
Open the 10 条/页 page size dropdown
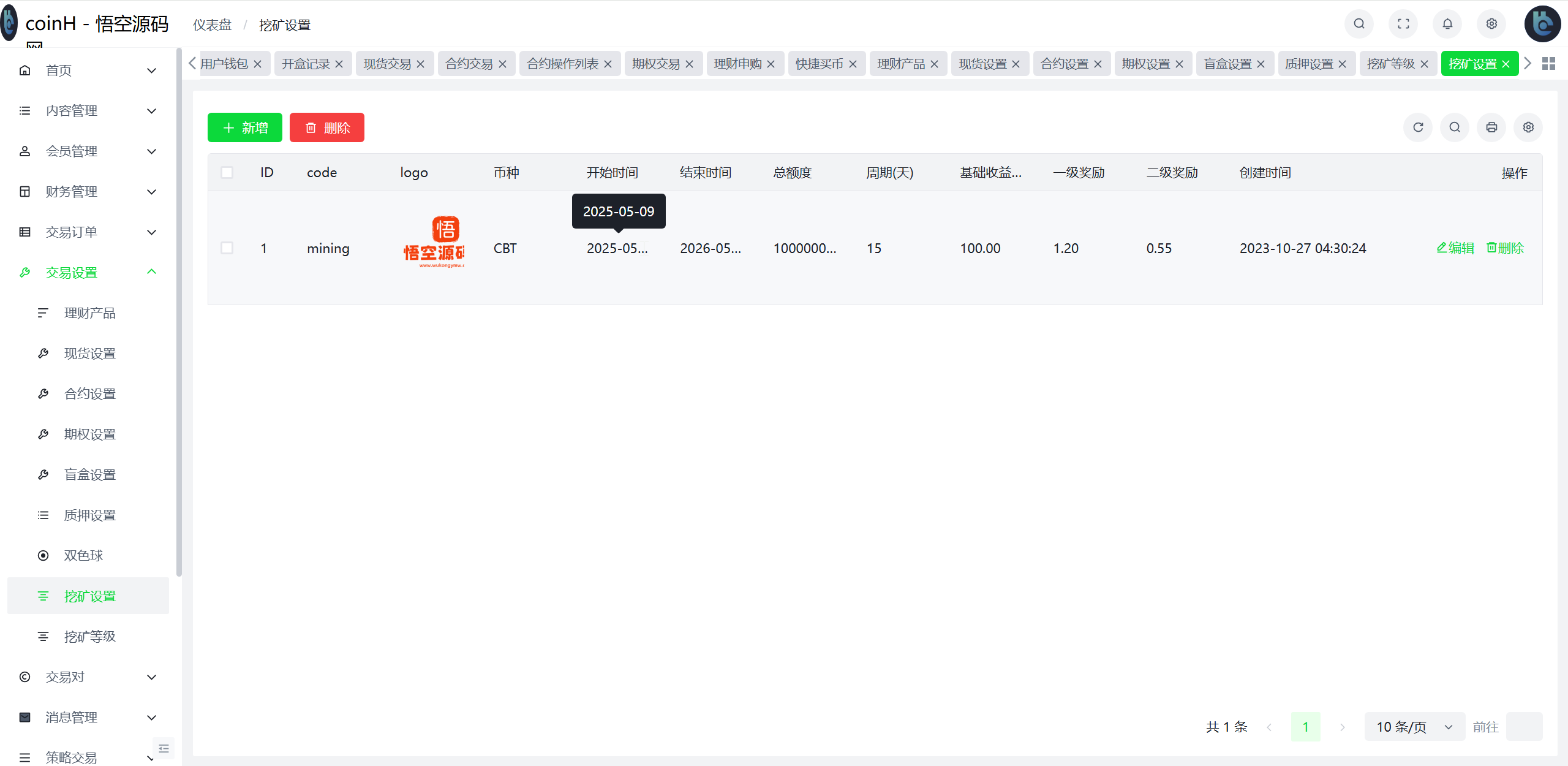pos(1414,727)
